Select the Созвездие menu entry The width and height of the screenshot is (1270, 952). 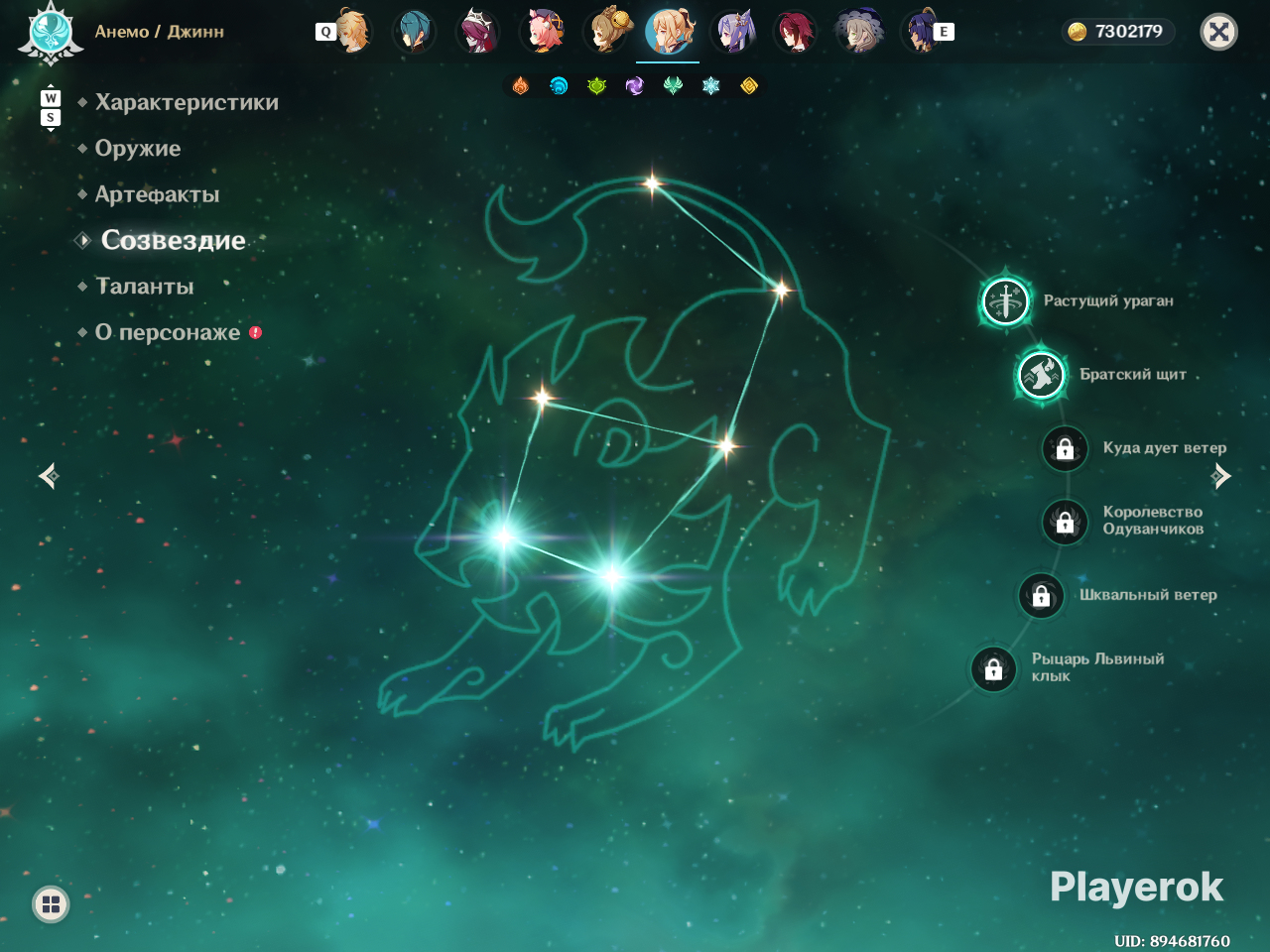[x=173, y=240]
